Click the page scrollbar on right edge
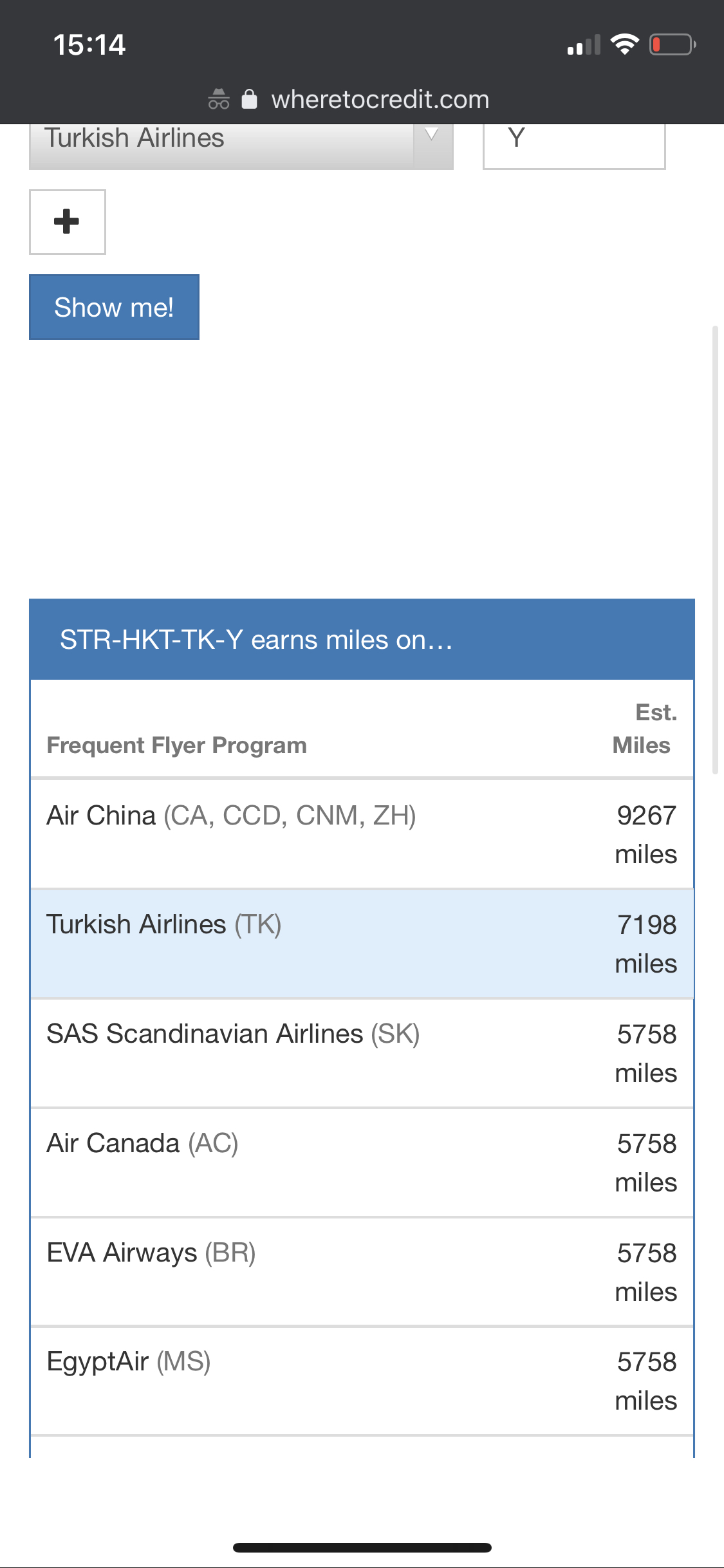Screen dimensions: 724x1568 pyautogui.click(x=715, y=550)
